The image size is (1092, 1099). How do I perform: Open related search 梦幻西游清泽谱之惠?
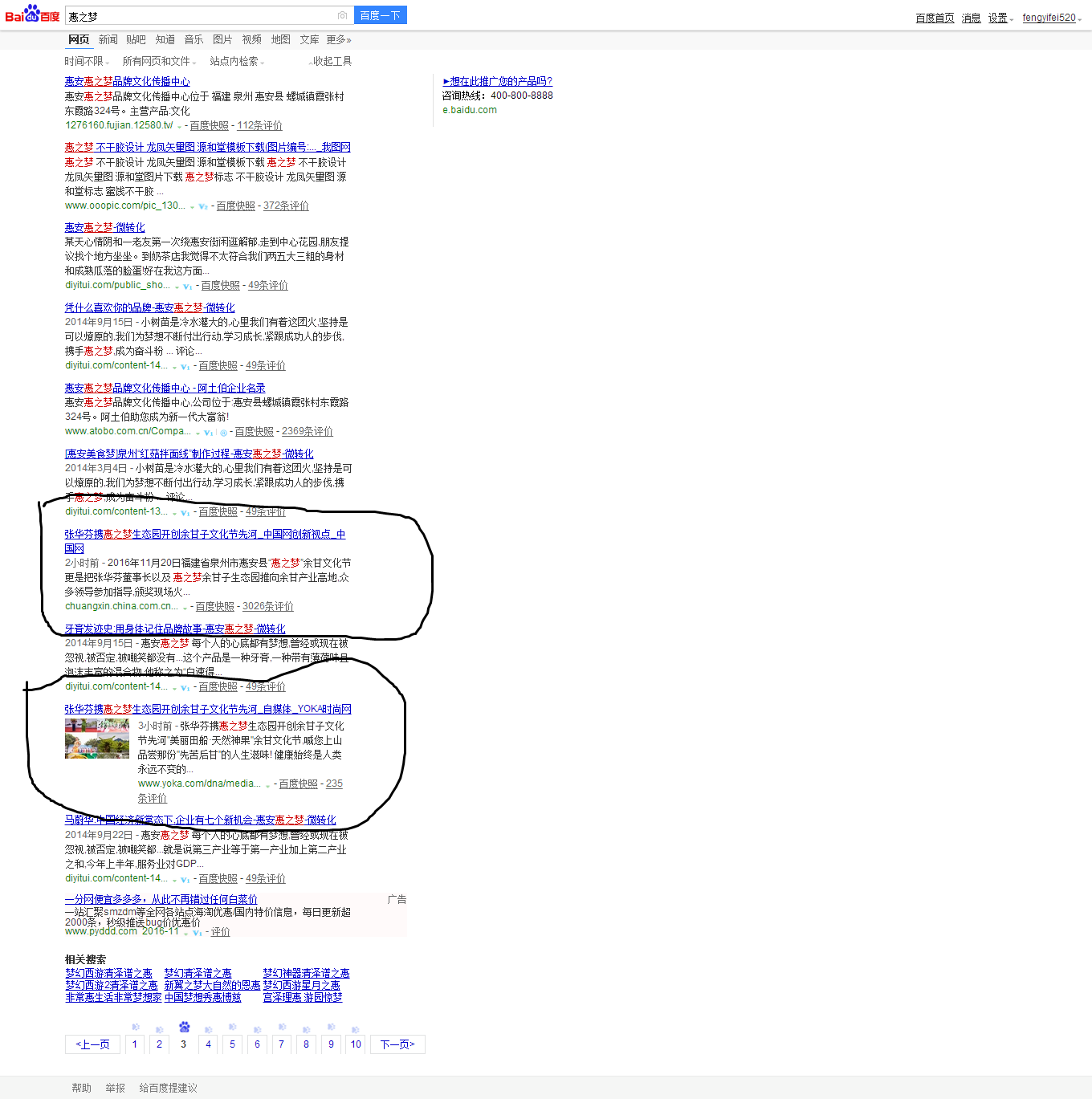108,974
